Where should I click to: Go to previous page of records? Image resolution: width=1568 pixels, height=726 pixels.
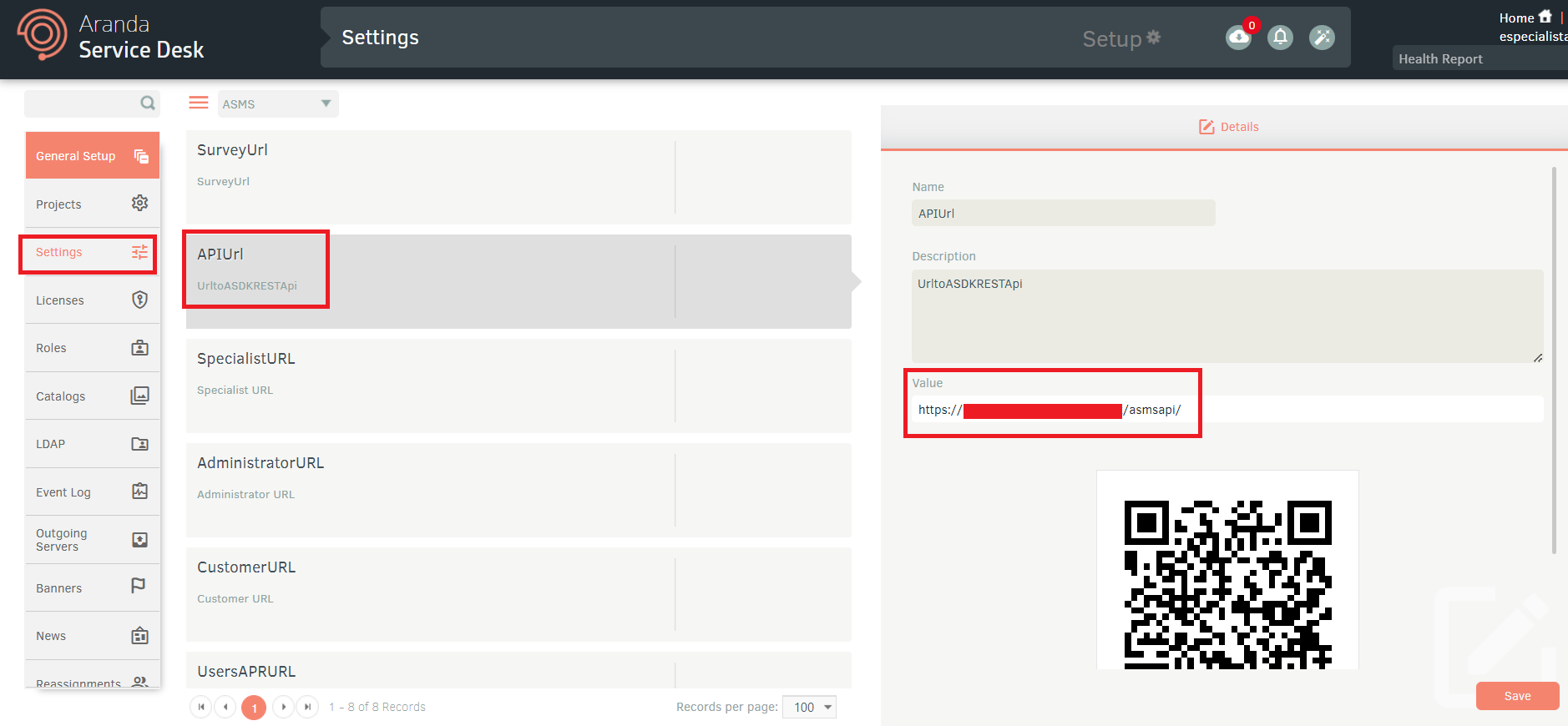[225, 707]
